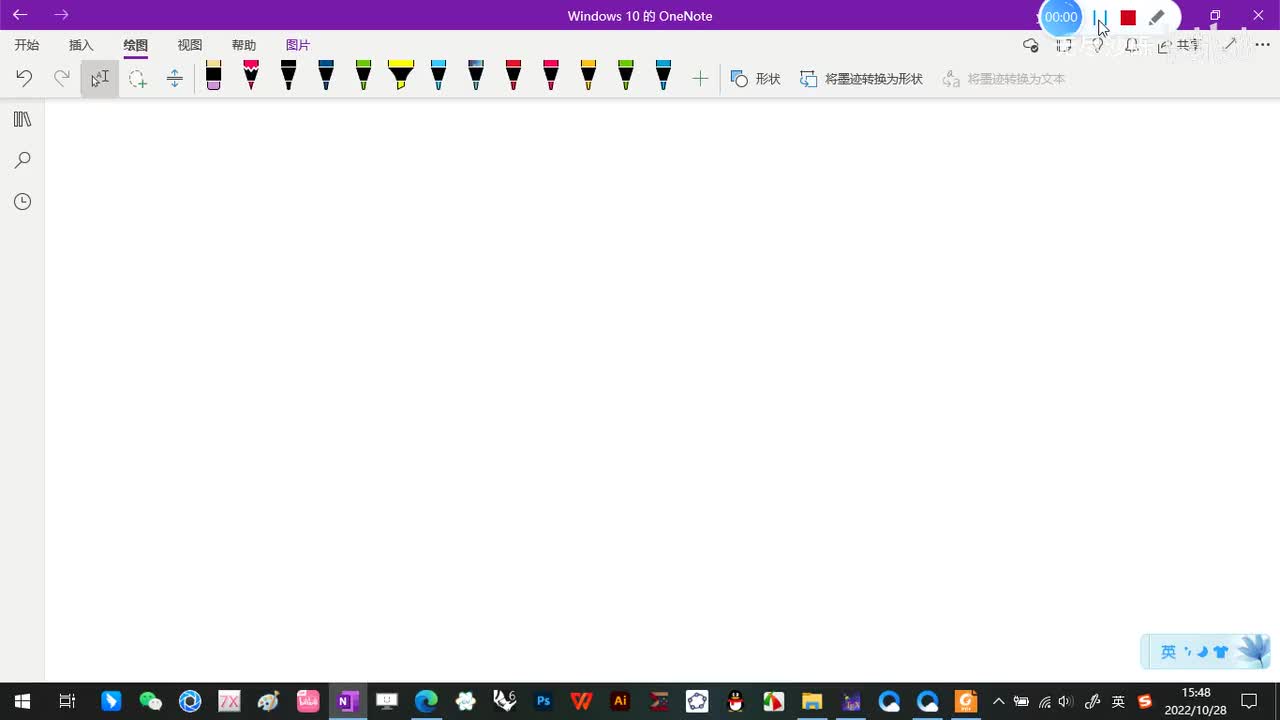The width and height of the screenshot is (1280, 720).
Task: Expand the hidden system tray icons
Action: (x=998, y=701)
